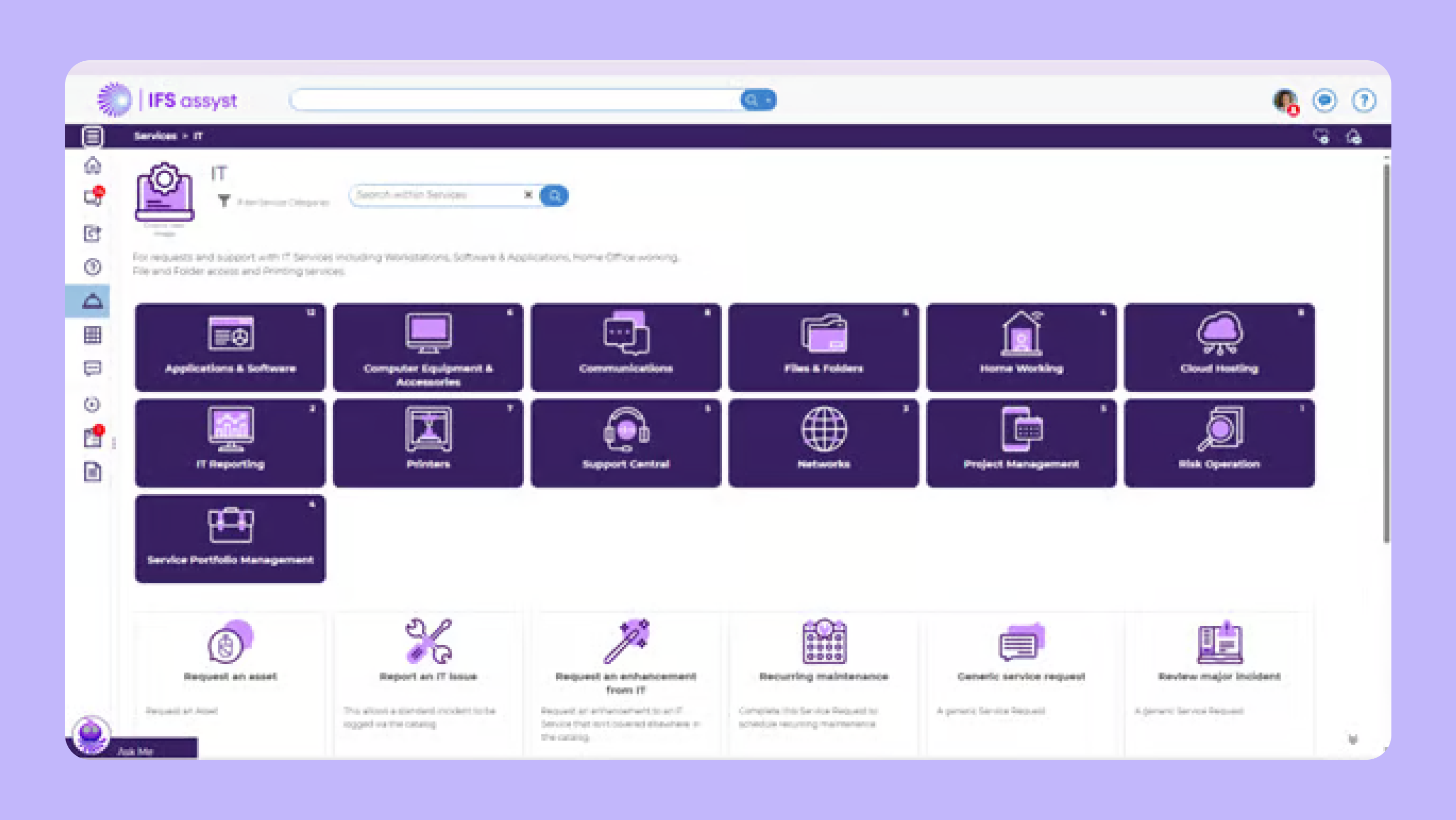Click the IT service laptop gear image
1456x820 pixels.
tap(165, 192)
